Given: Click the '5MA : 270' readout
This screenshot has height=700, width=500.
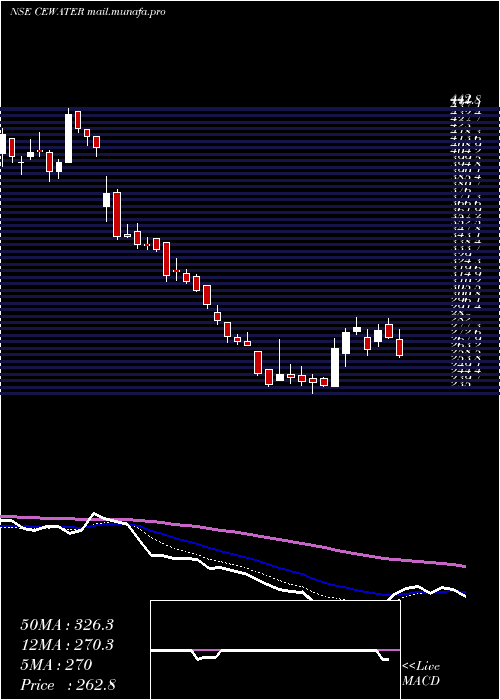Looking at the screenshot, I should coord(56,665).
